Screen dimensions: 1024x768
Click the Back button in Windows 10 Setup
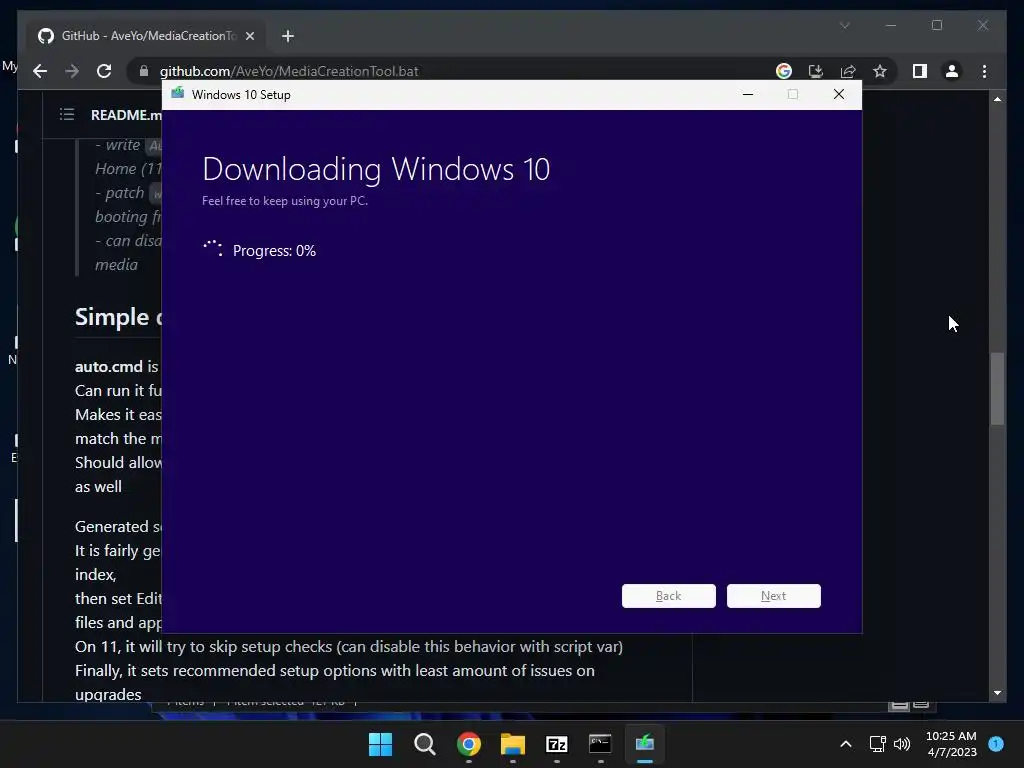click(x=668, y=596)
